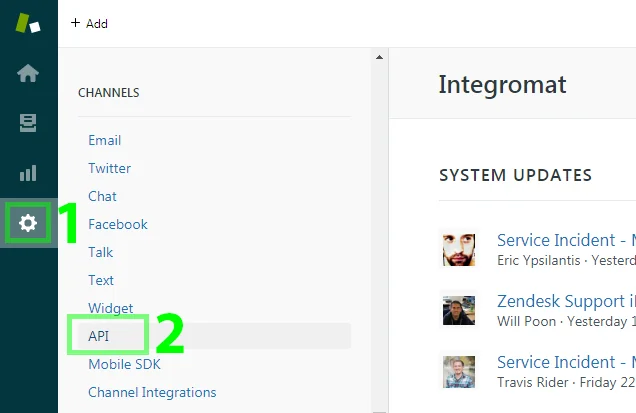636x413 pixels.
Task: Click Will Poon avatar thumbnail
Action: (x=459, y=311)
